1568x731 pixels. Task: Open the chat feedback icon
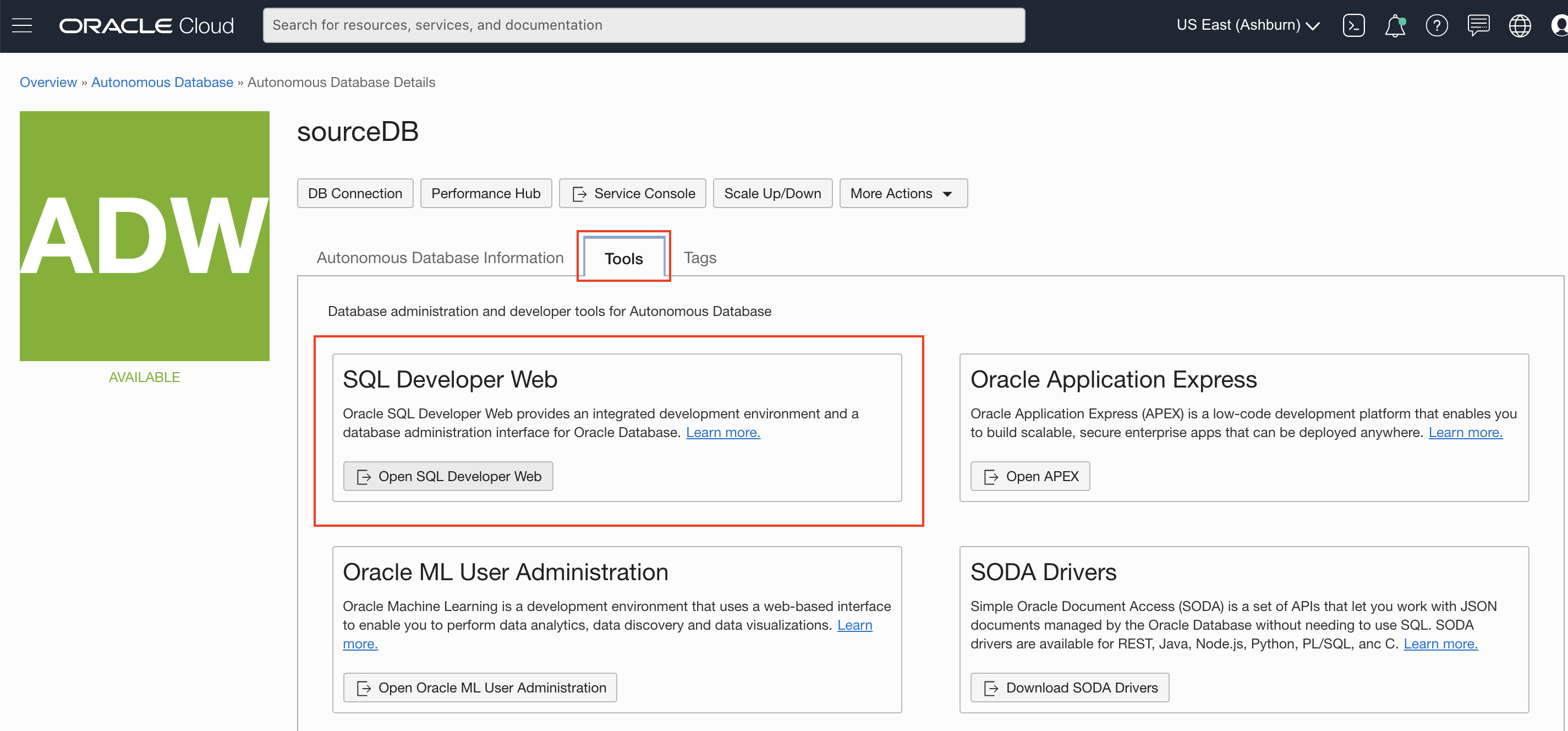1478,25
